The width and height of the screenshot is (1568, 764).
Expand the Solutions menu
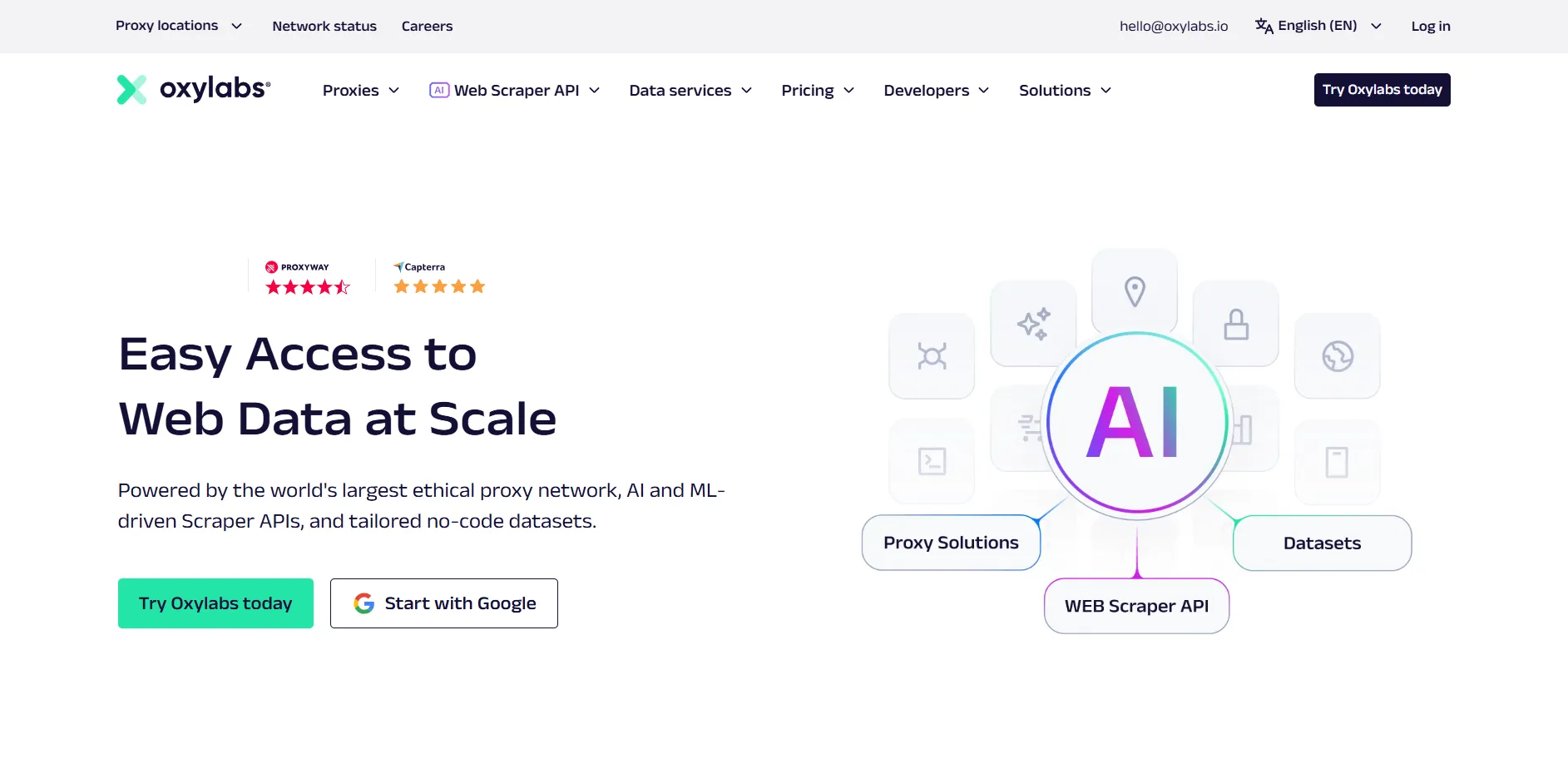click(1064, 90)
